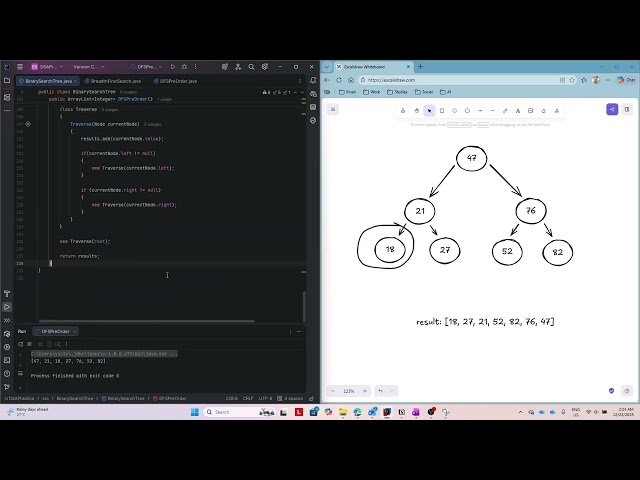Open IntelliJ Notifications bell icon
The image size is (640, 480).
click(x=313, y=80)
